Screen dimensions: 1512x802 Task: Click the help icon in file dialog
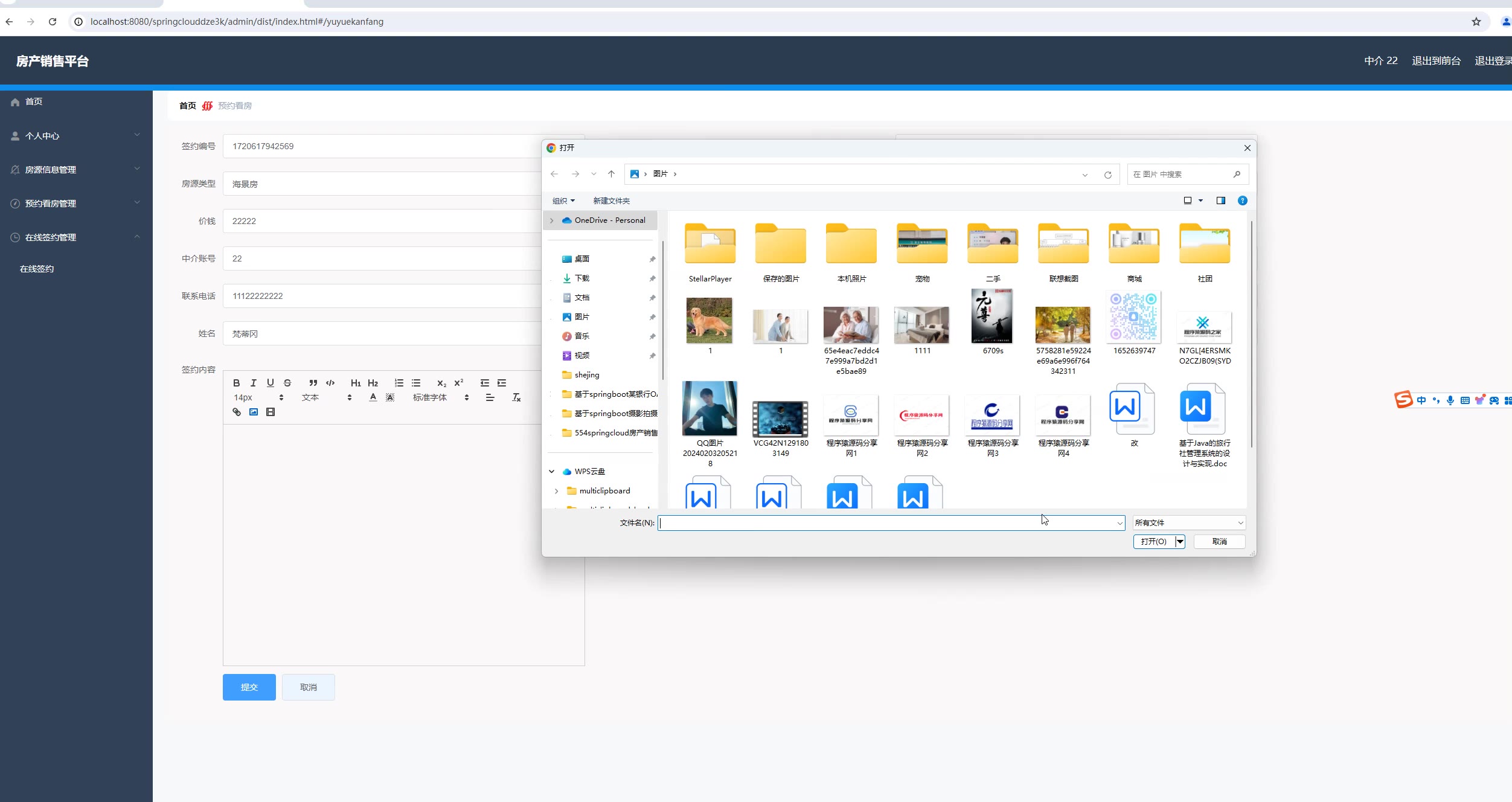point(1242,200)
